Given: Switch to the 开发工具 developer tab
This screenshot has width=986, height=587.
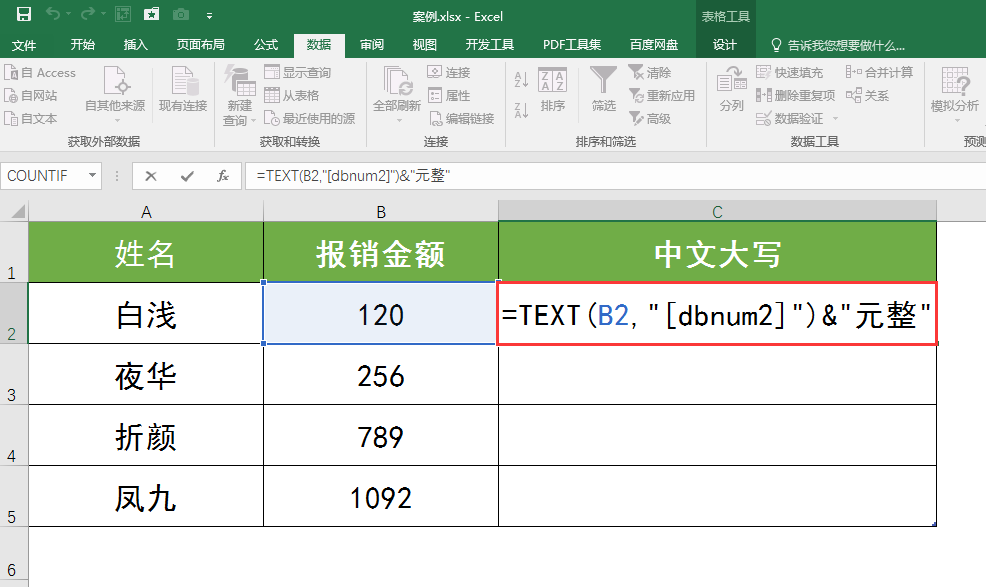Looking at the screenshot, I should point(489,45).
